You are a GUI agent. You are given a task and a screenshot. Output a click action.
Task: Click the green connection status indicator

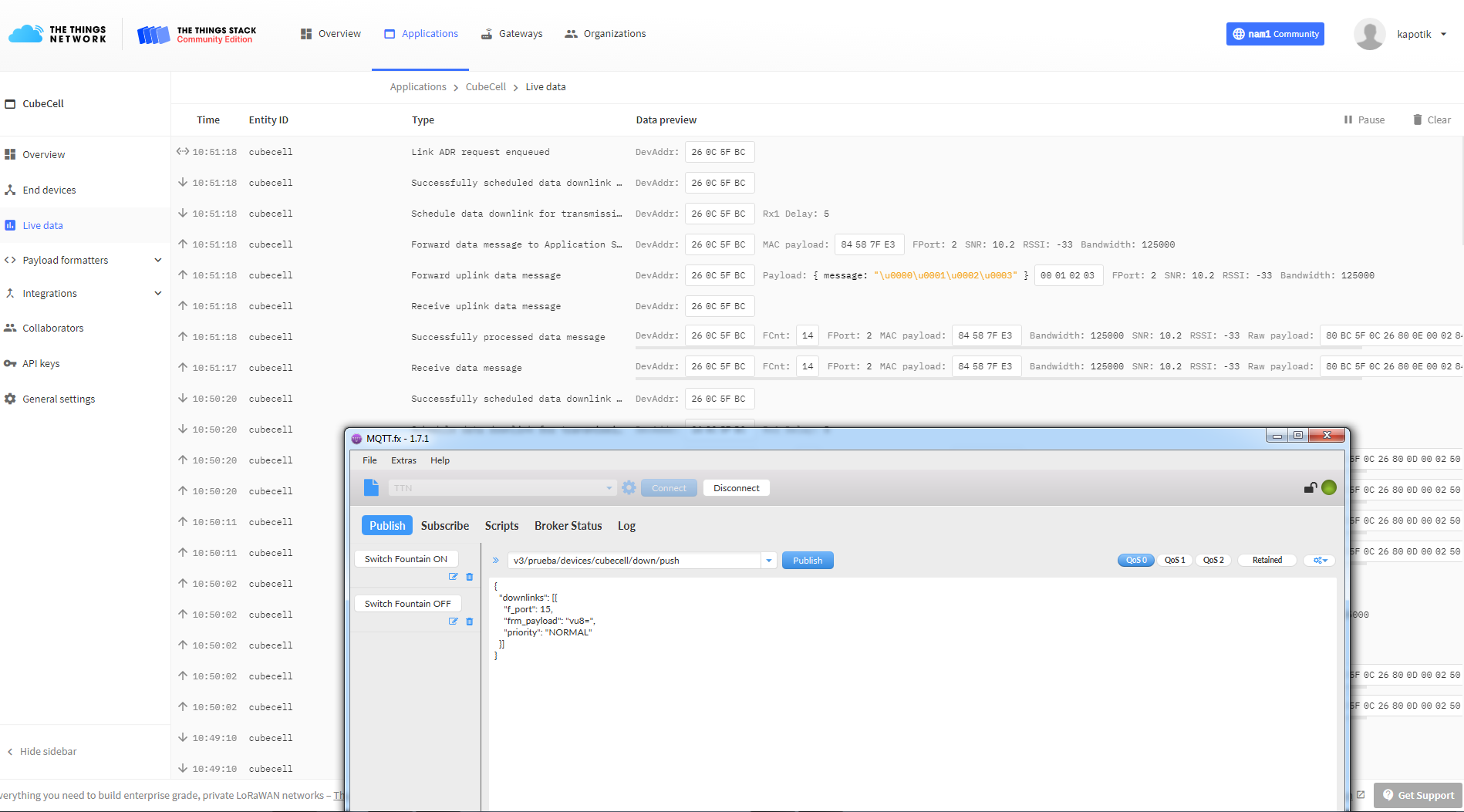coord(1329,487)
